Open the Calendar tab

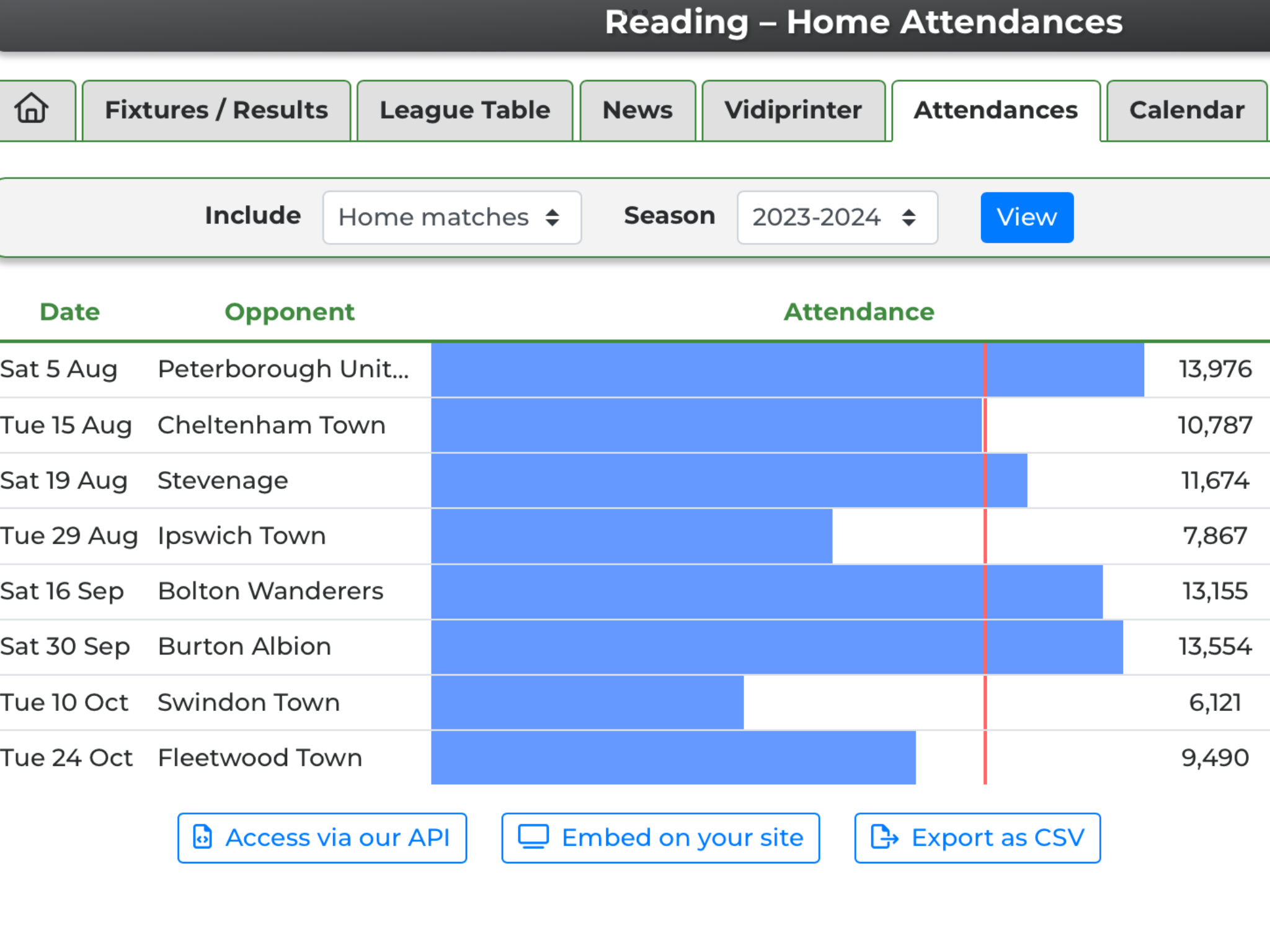[x=1187, y=110]
